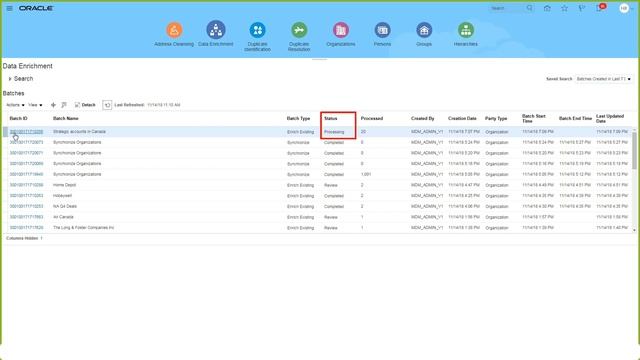640x360 pixels.
Task: Click the Processed value '1,001' cell
Action: point(366,174)
